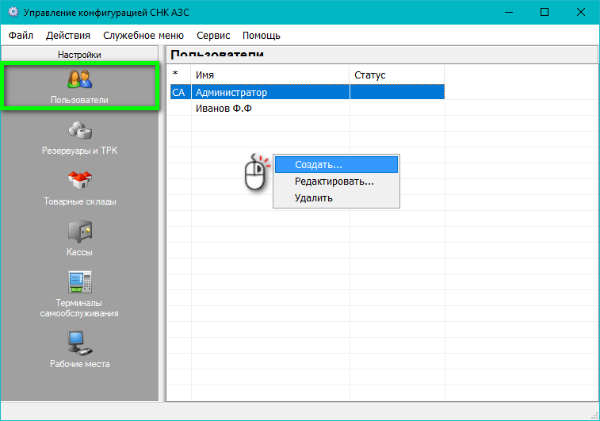Image resolution: width=600 pixels, height=421 pixels.
Task: Open the Действия menu
Action: [67, 35]
